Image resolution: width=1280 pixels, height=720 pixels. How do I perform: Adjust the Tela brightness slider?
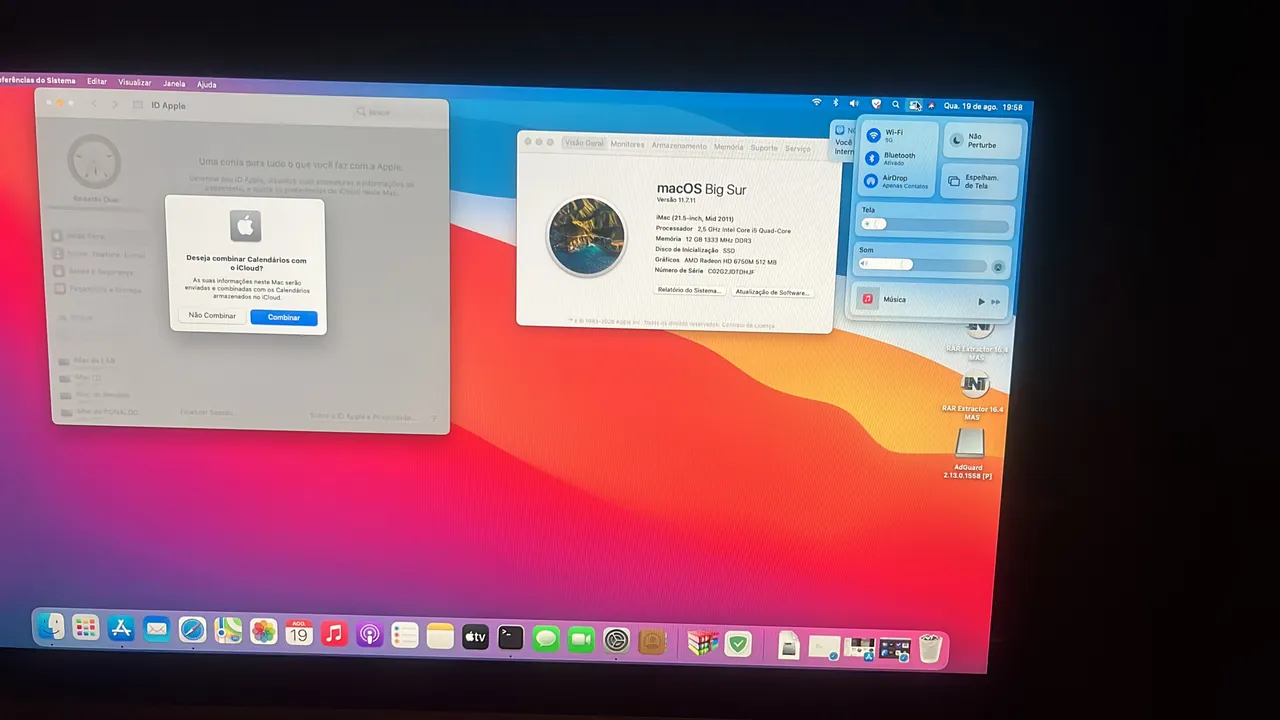(x=934, y=224)
